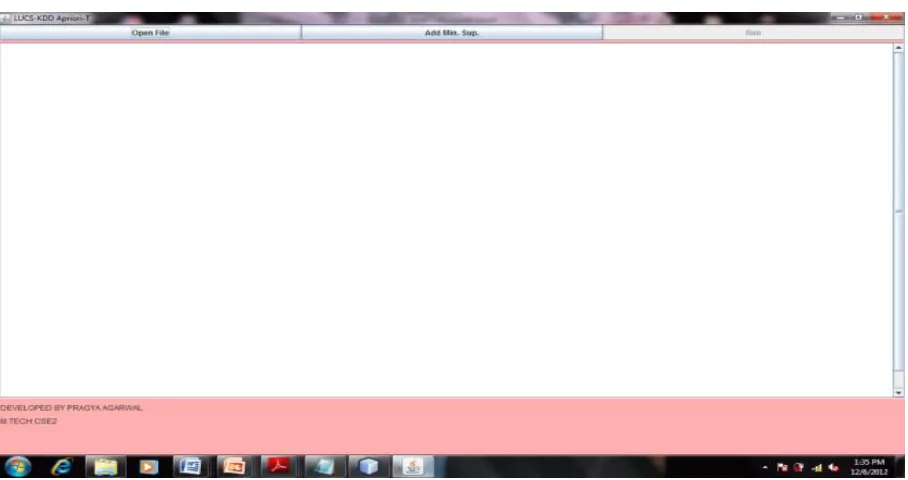The height and width of the screenshot is (480, 908).
Task: Click the volume speaker tray icon
Action: point(833,467)
